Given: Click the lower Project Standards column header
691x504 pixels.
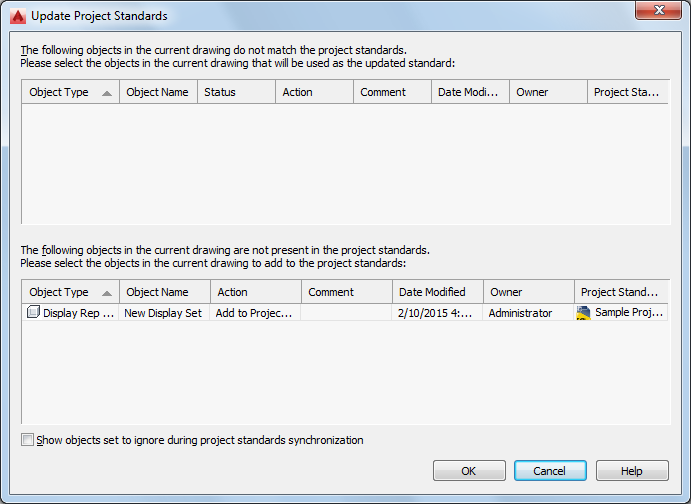Looking at the screenshot, I should point(620,292).
